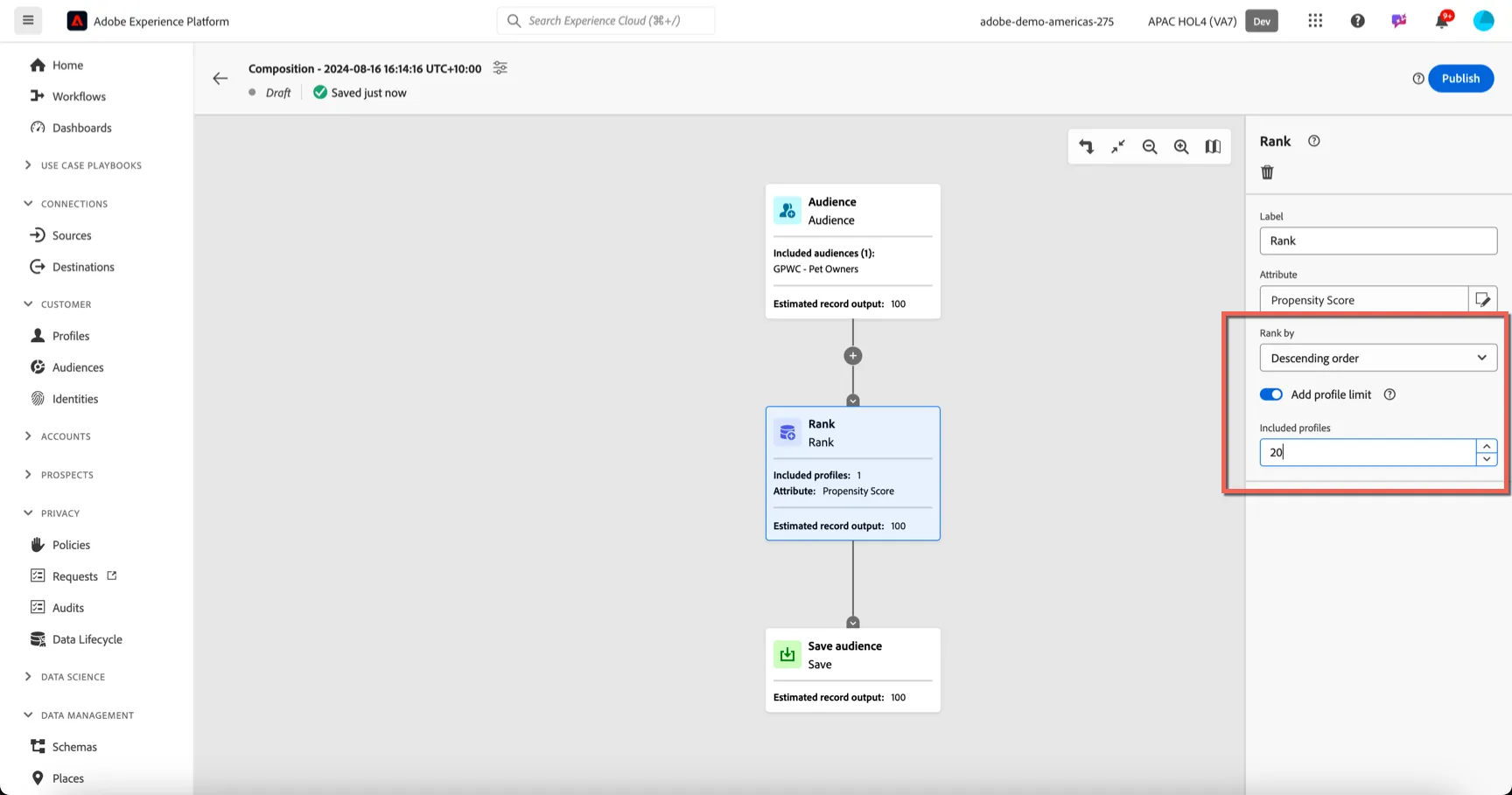
Task: Open composition settings sliders icon
Action: pos(500,68)
